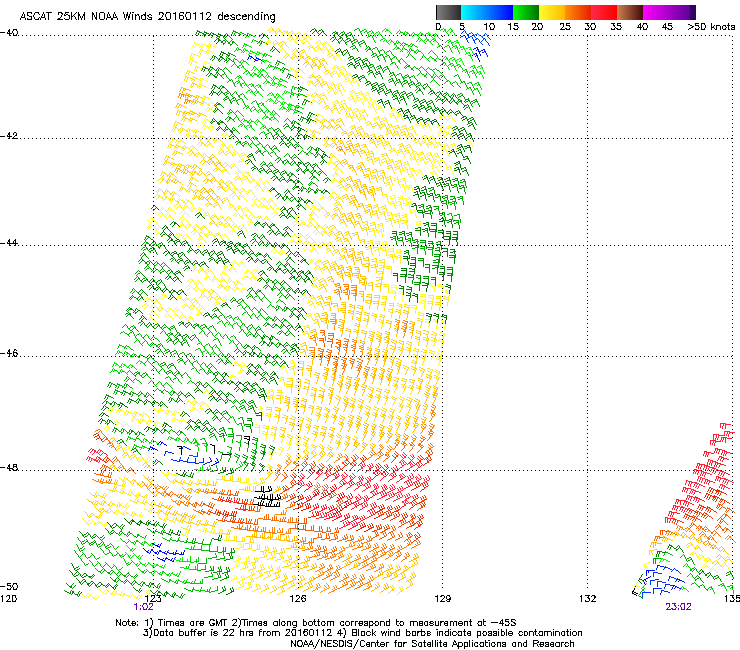The image size is (740, 650).
Task: Click the black contaminated wind barbs cluster near -48.5
Action: [x=268, y=497]
